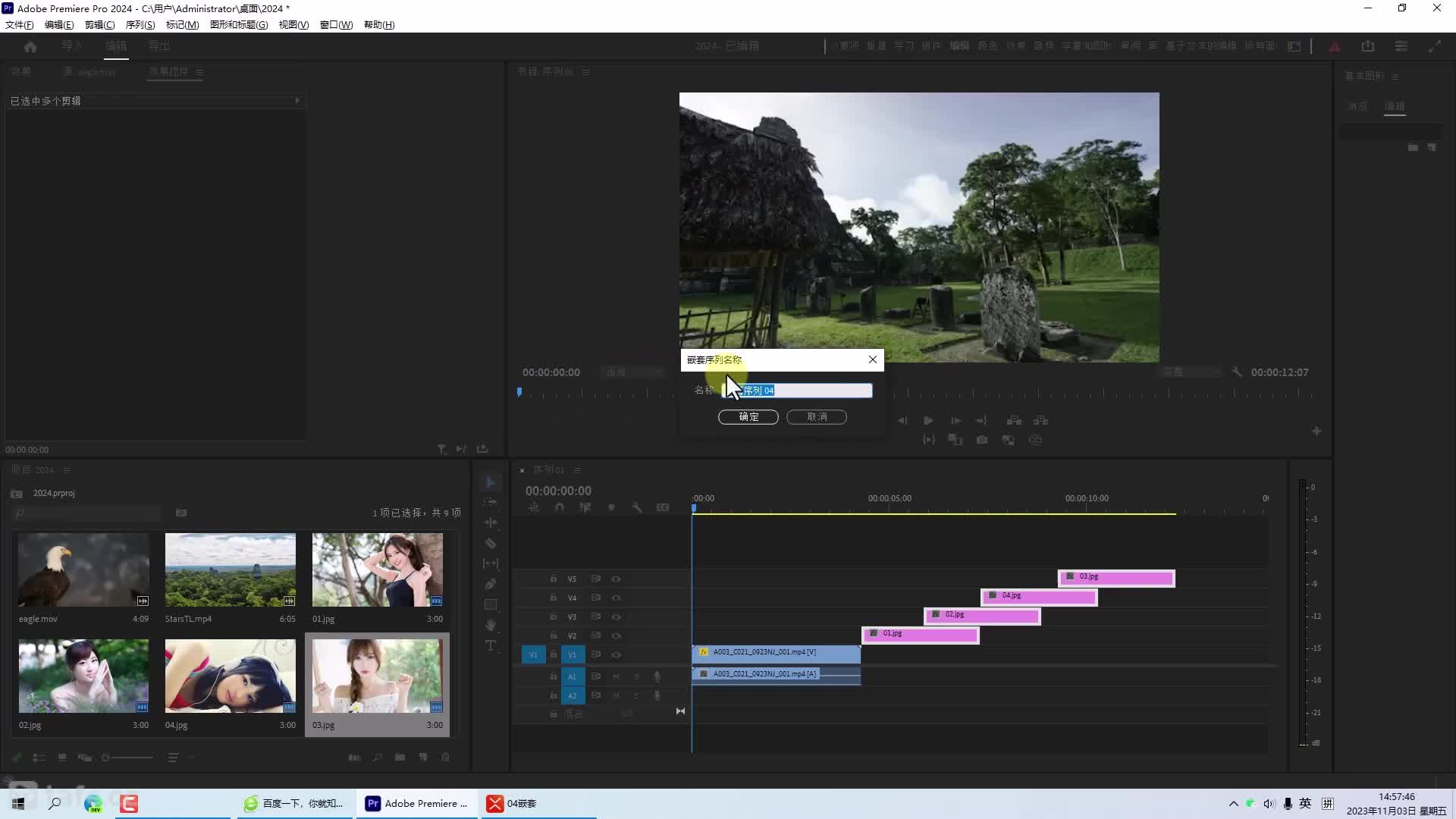Select the Razor tool
Image resolution: width=1456 pixels, height=819 pixels.
coord(491,544)
